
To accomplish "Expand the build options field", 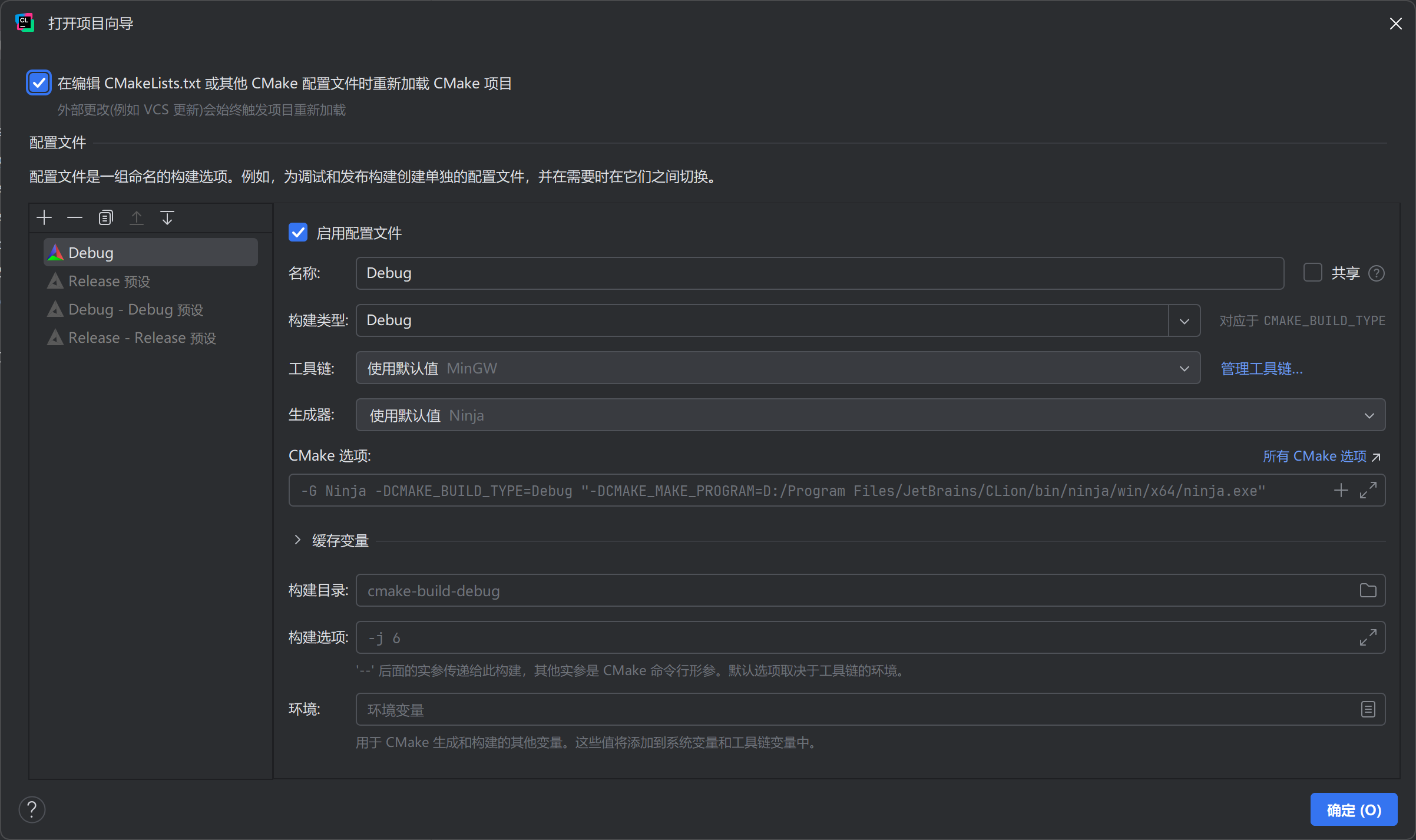I will pos(1368,637).
